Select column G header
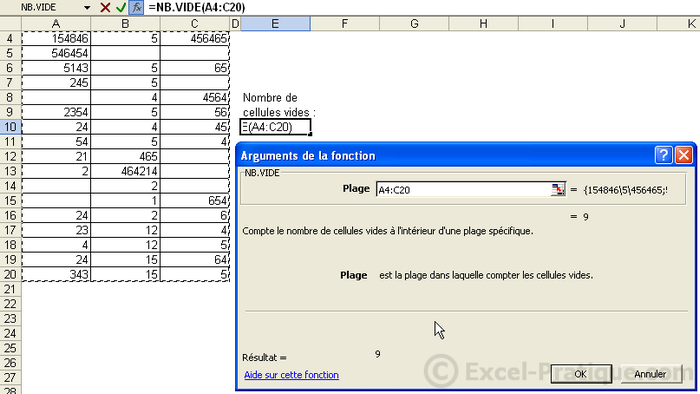 [x=414, y=24]
